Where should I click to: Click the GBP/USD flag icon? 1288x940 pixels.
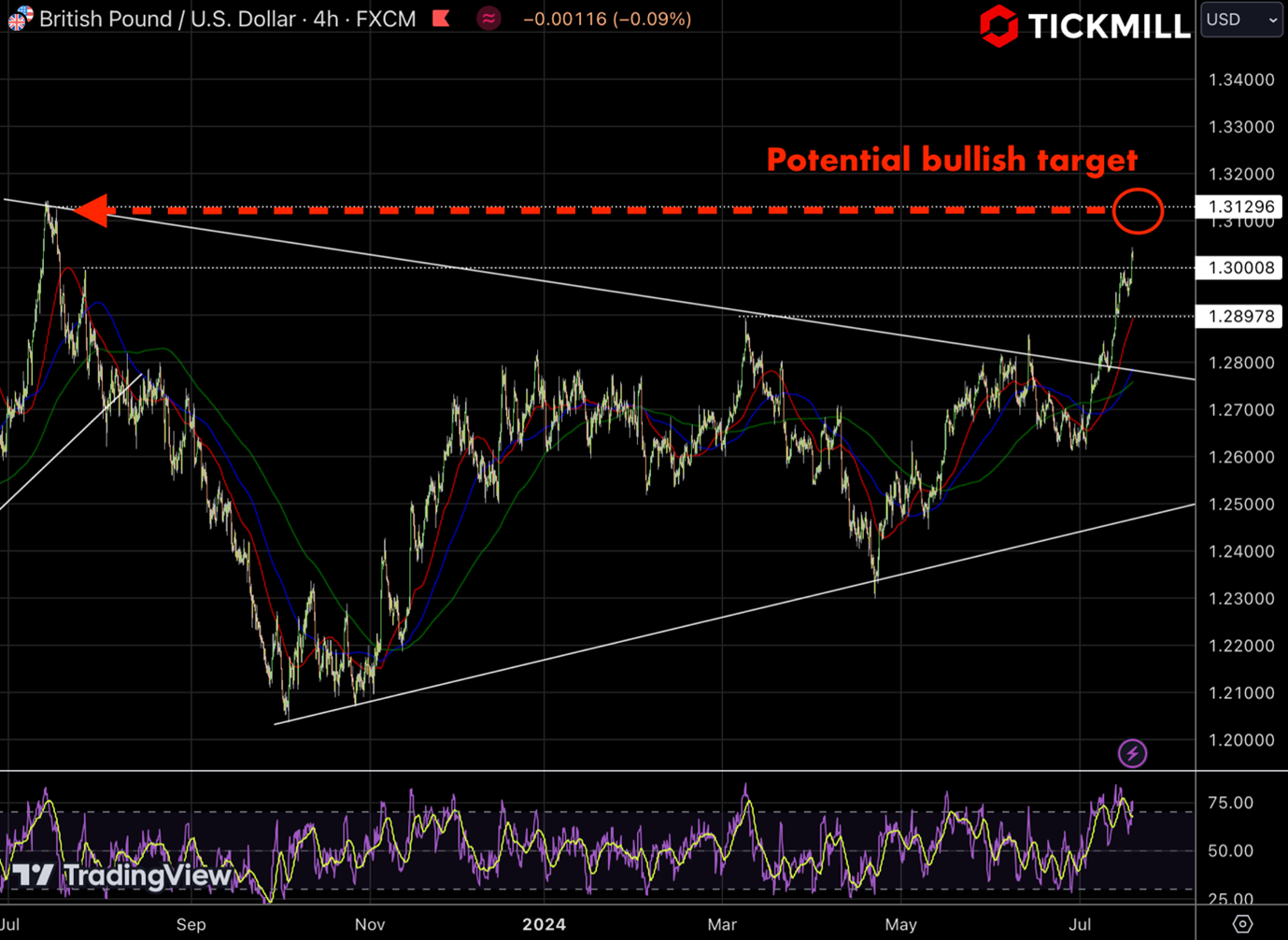(x=19, y=18)
